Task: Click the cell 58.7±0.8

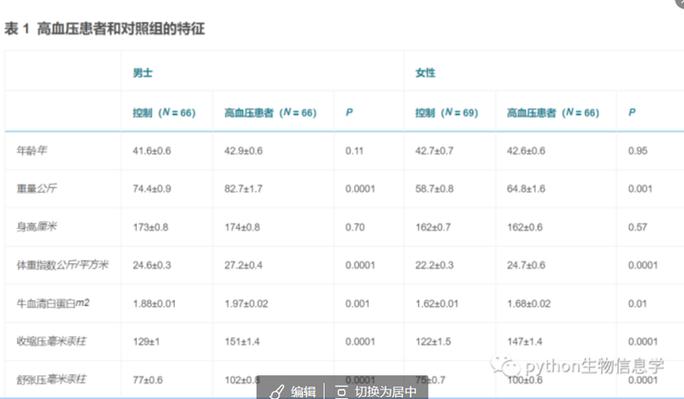Action: click(434, 189)
